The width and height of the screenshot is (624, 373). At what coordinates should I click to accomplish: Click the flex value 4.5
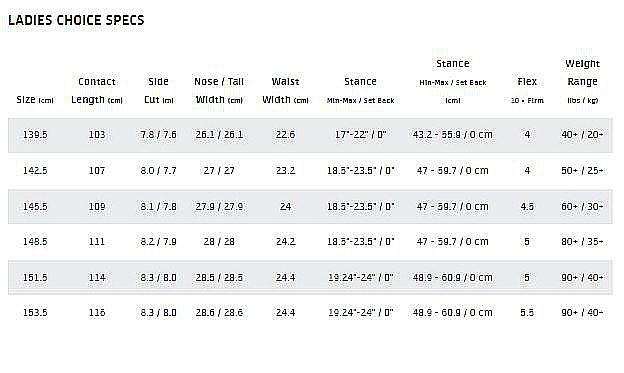(x=527, y=207)
